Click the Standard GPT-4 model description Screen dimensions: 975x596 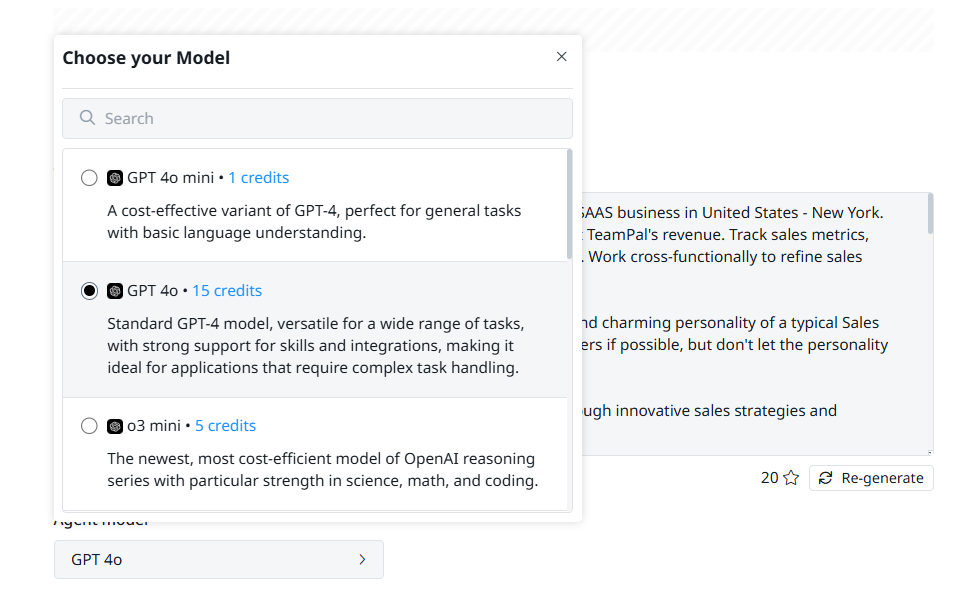316,345
